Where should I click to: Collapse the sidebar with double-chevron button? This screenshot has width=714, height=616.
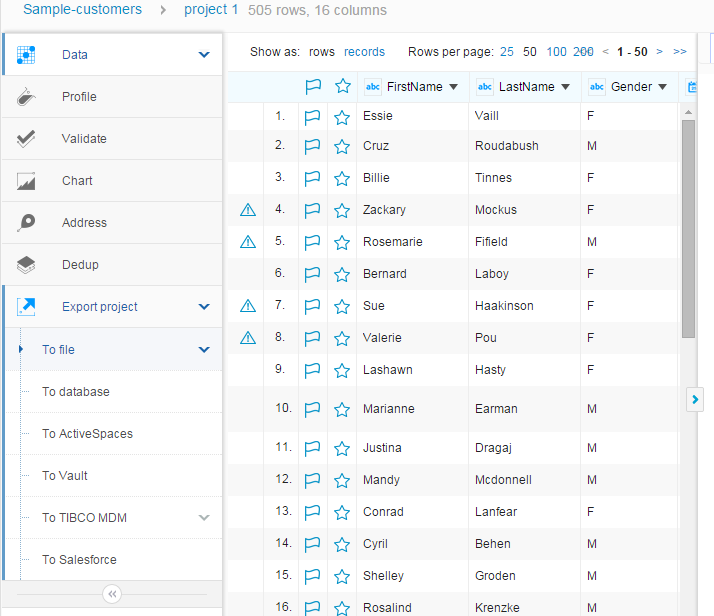pos(112,594)
